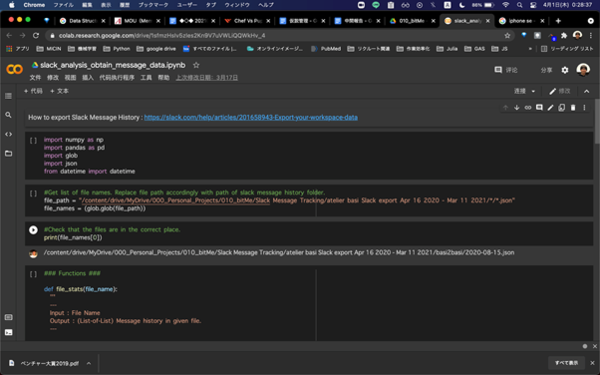Screen dimensions: 600x375
Task: Click the Colab CO logo
Action: [x=15, y=69]
